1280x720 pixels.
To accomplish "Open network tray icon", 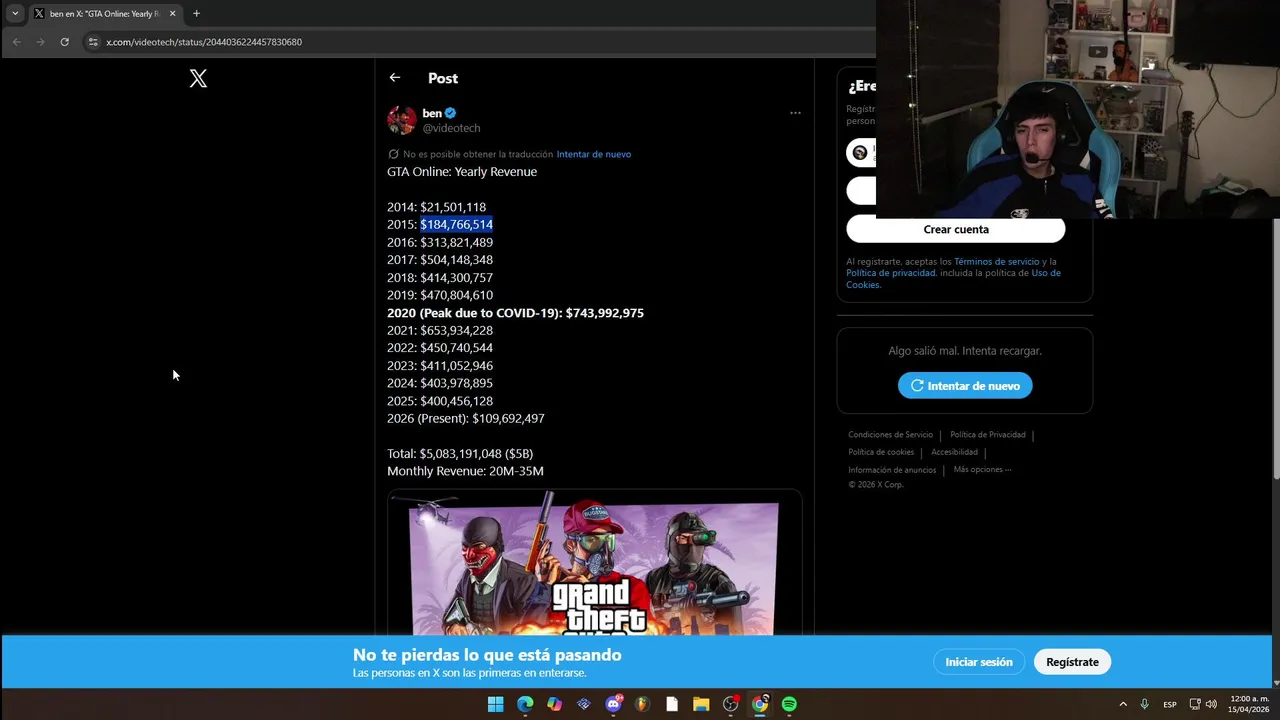I will pyautogui.click(x=1195, y=704).
